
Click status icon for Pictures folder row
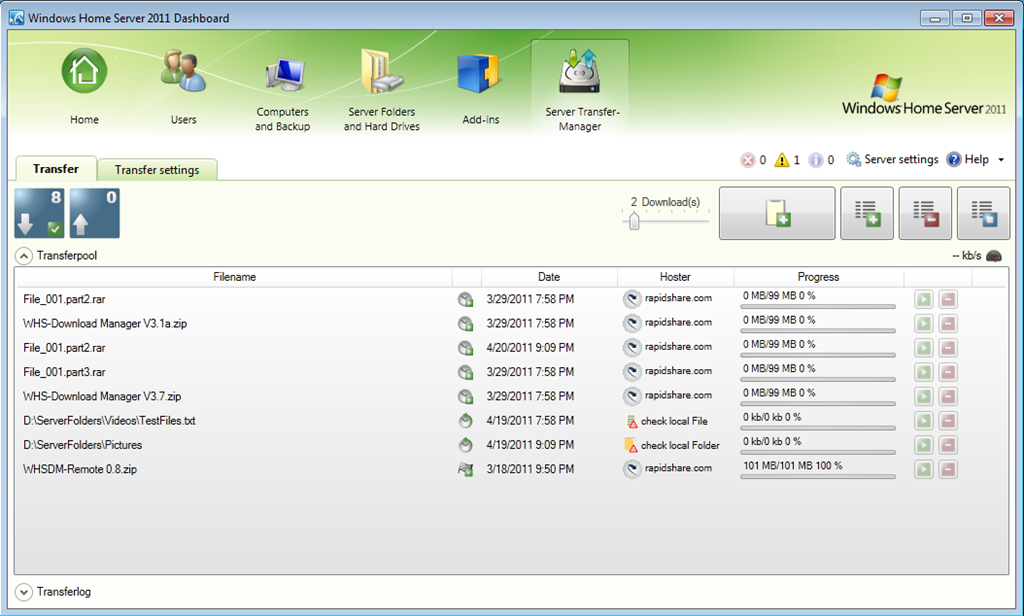pyautogui.click(x=465, y=445)
